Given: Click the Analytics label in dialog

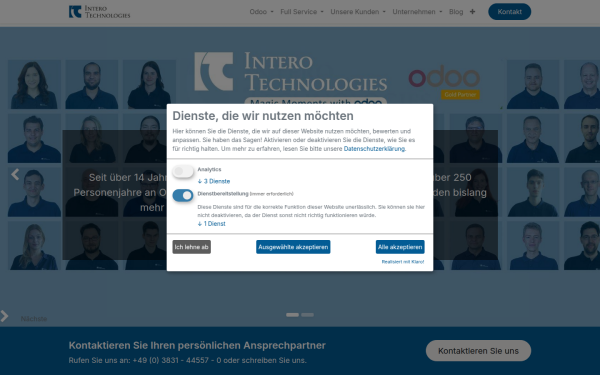Looking at the screenshot, I should (x=209, y=170).
